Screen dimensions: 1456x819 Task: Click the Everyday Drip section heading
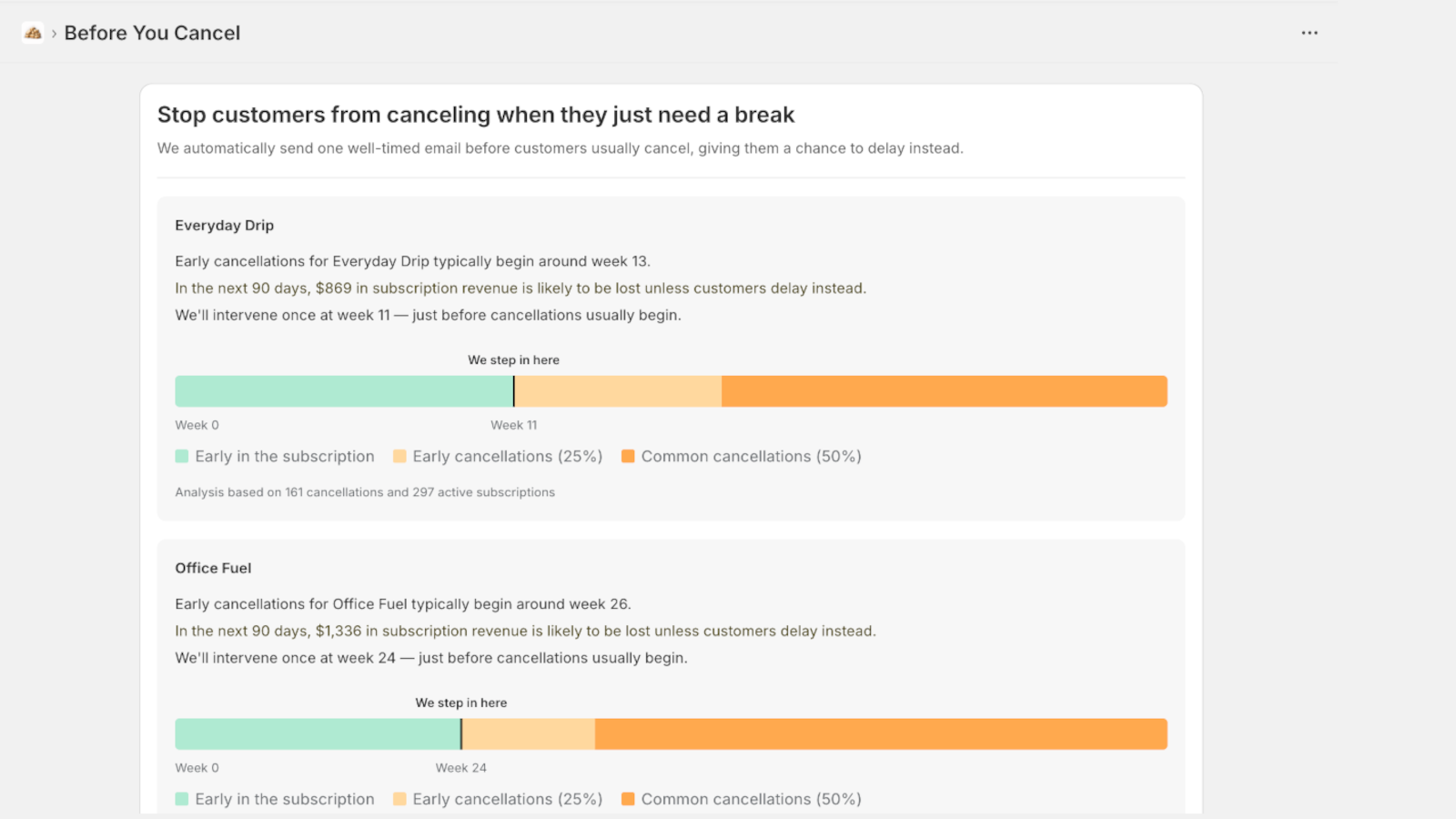click(x=224, y=226)
